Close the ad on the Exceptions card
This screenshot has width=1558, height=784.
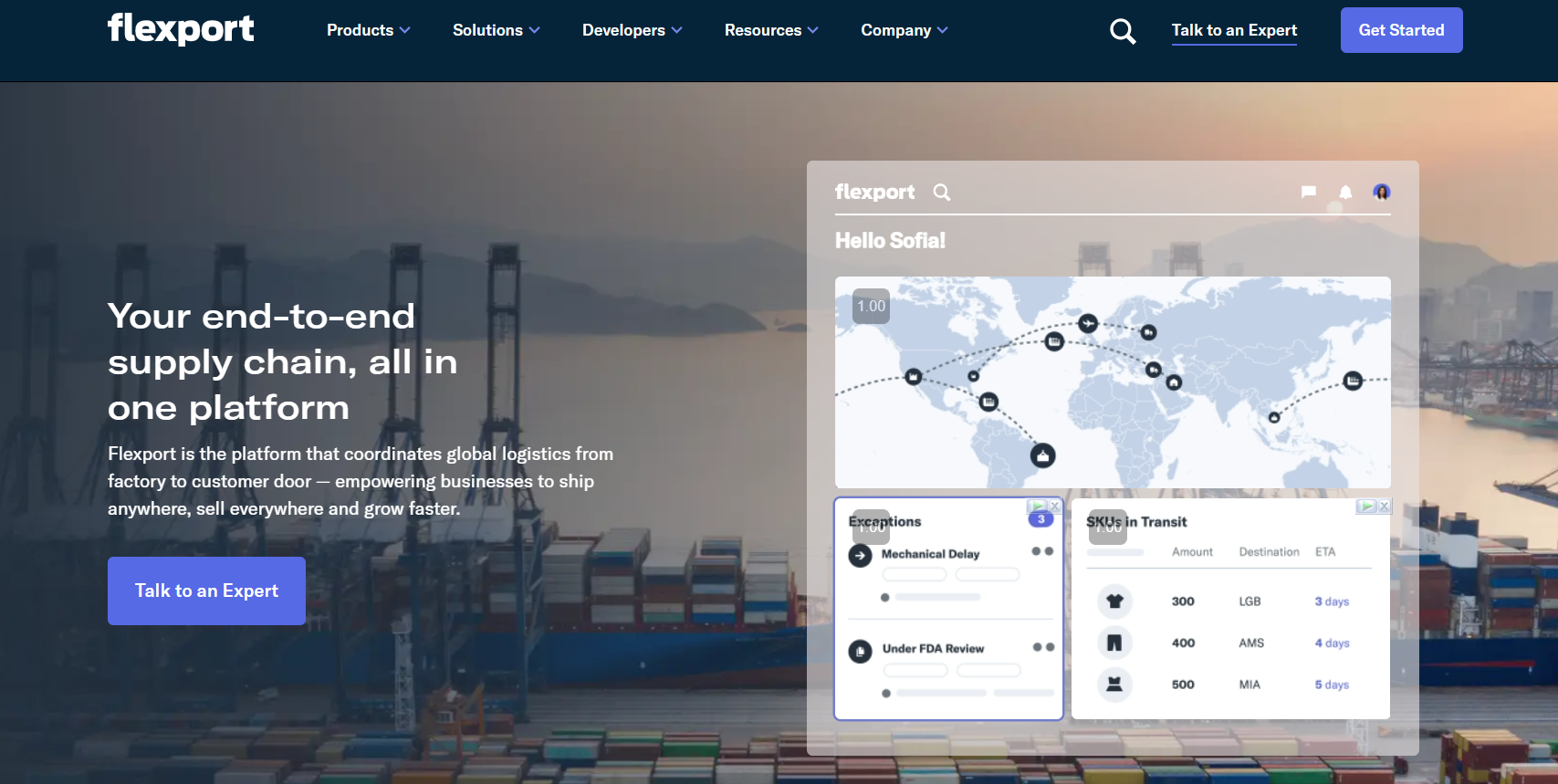[1054, 506]
